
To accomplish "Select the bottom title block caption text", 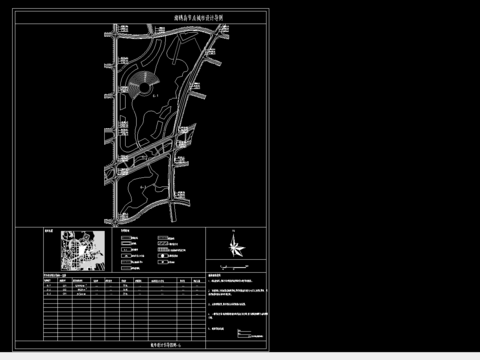I will (x=166, y=345).
